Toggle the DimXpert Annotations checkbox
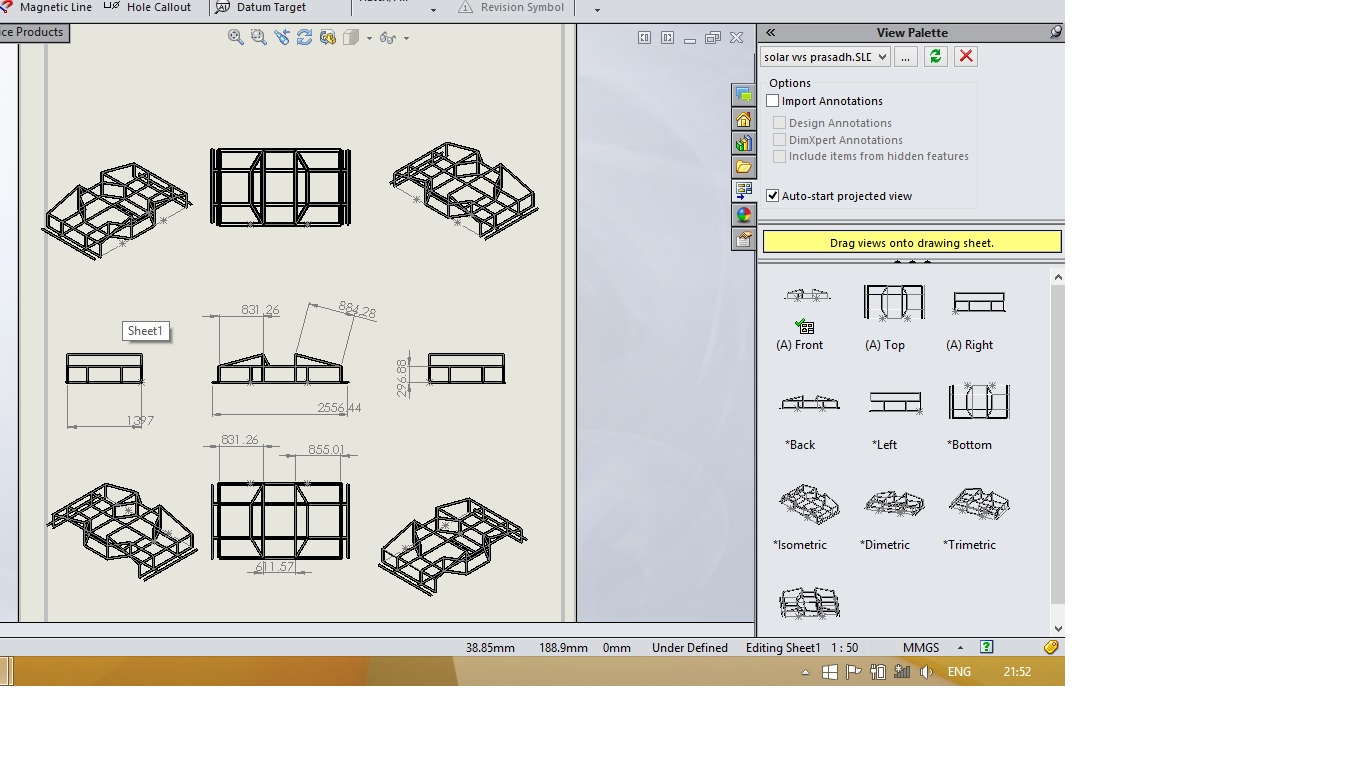 click(x=779, y=140)
